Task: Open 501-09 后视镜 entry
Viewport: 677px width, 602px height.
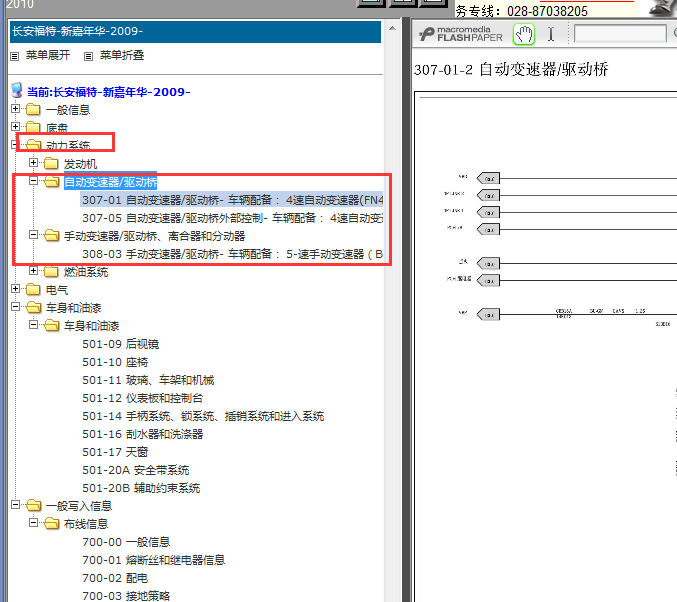Action: pos(120,344)
